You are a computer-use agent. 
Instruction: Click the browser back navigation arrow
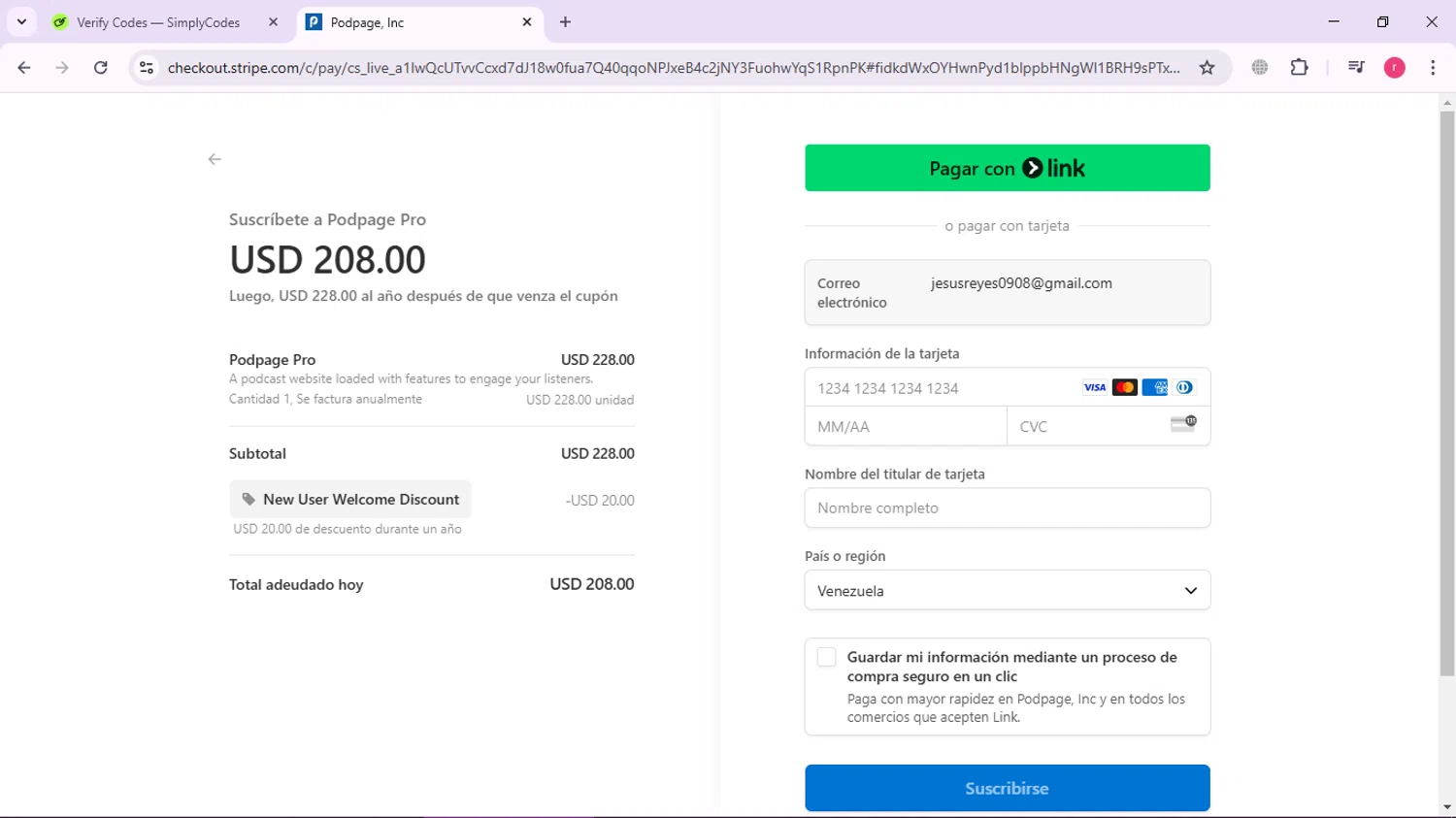[24, 68]
